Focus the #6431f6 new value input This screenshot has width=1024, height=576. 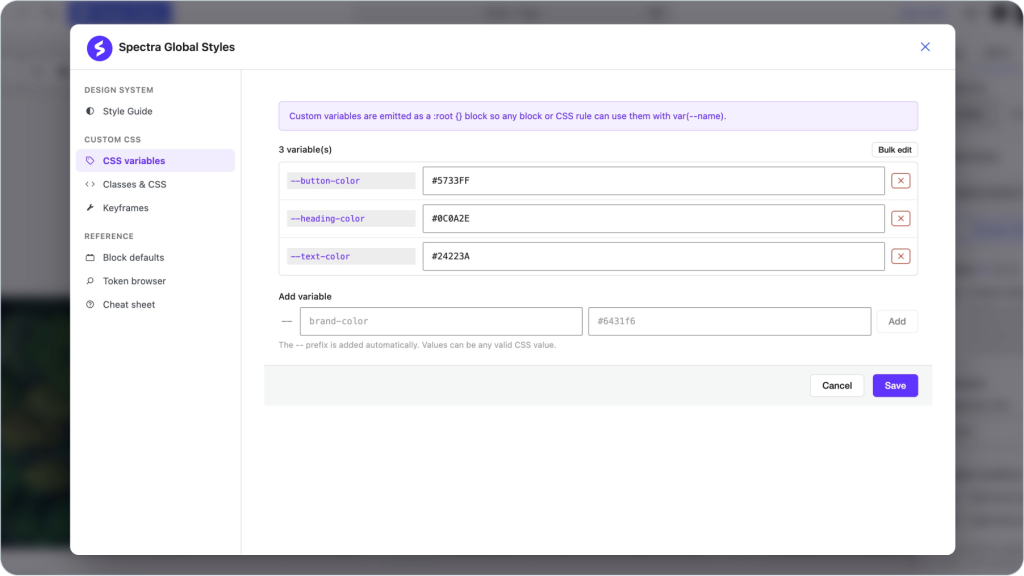tap(729, 321)
